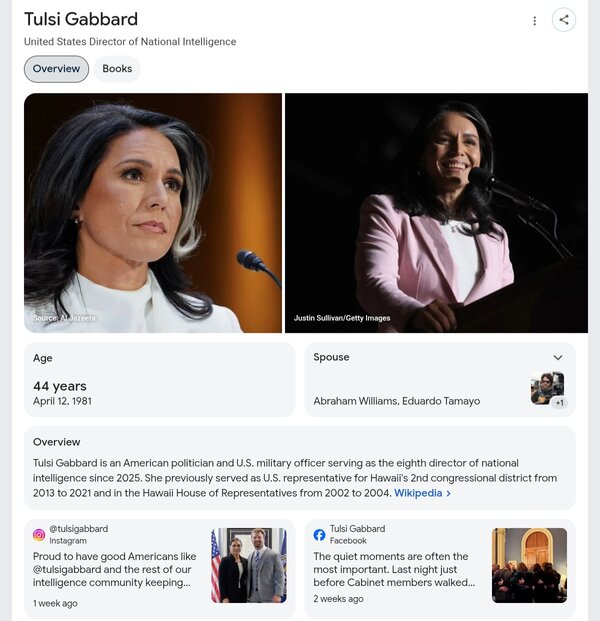Open the three-dot more options menu
The width and height of the screenshot is (600, 621).
[x=535, y=21]
